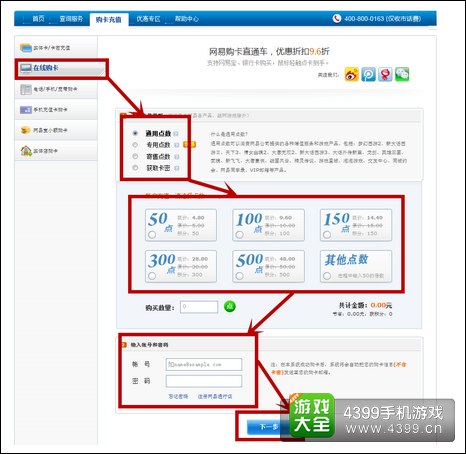This screenshot has height=454, width=466.
Task: Open the 首页 home tab
Action: tap(38, 19)
